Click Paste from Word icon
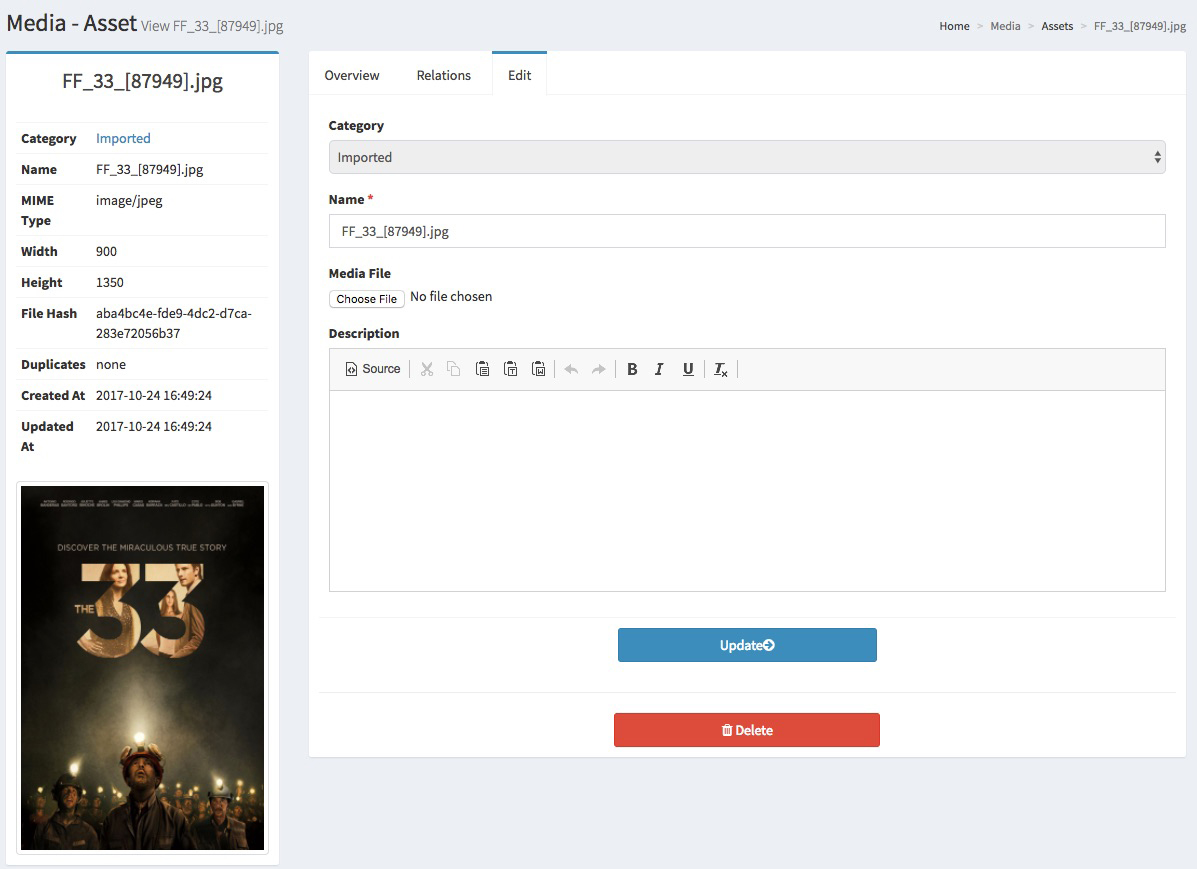1197x869 pixels. (539, 369)
